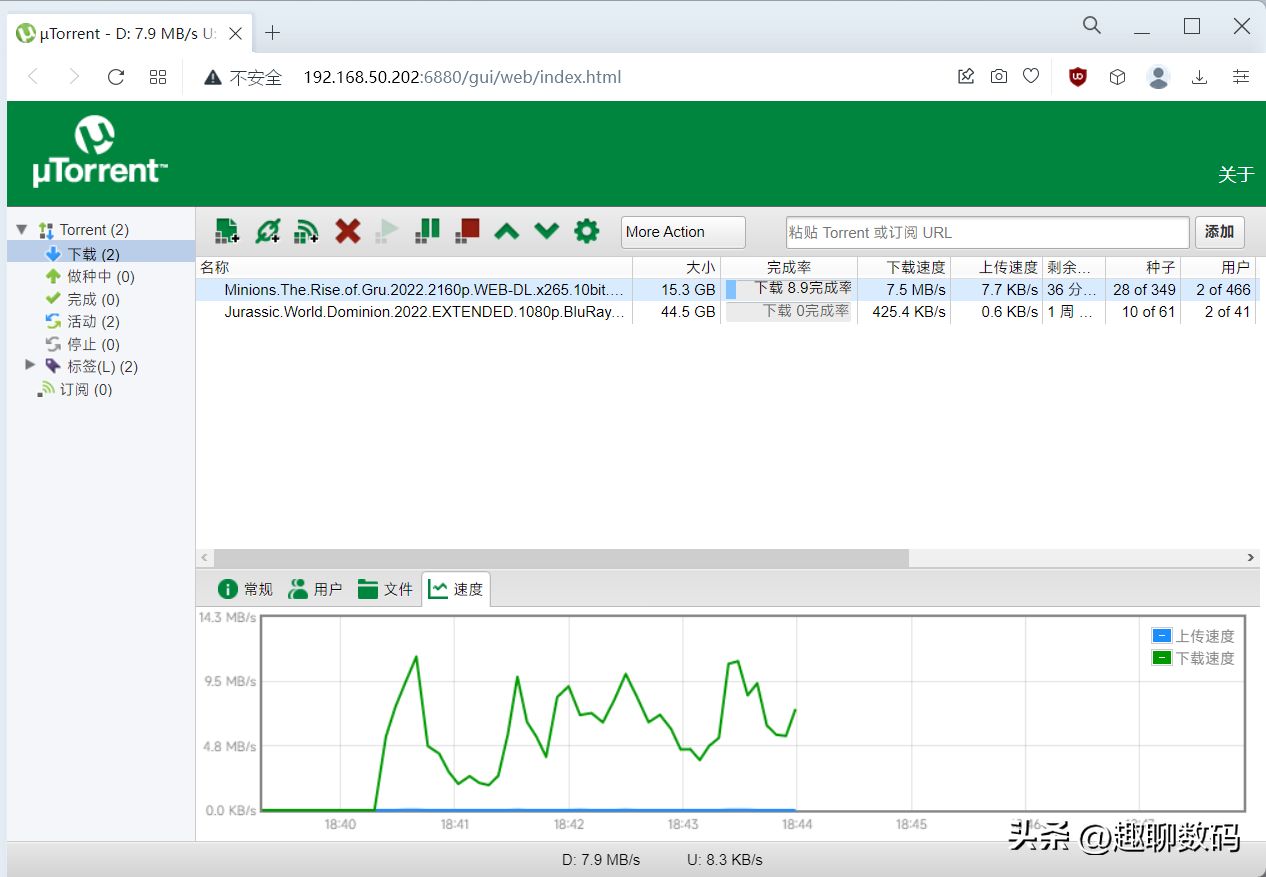
Task: Click the browser search magnifier icon
Action: click(x=1092, y=26)
